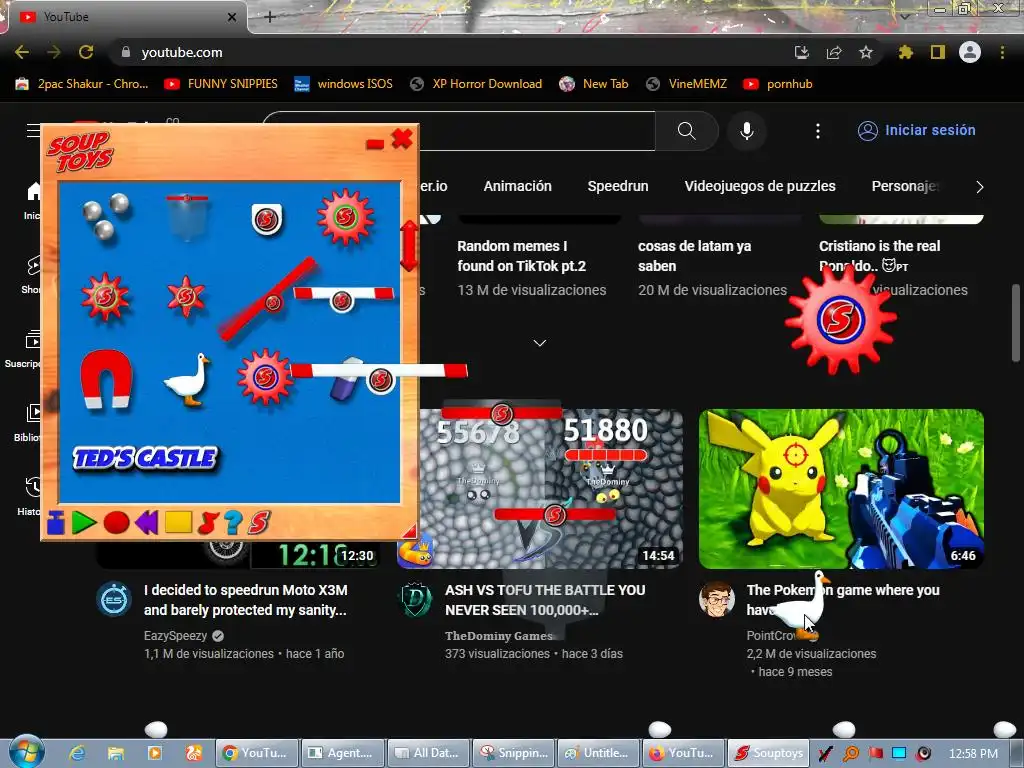This screenshot has width=1024, height=768.
Task: Open Chrome's three-dot menu
Action: [1002, 52]
